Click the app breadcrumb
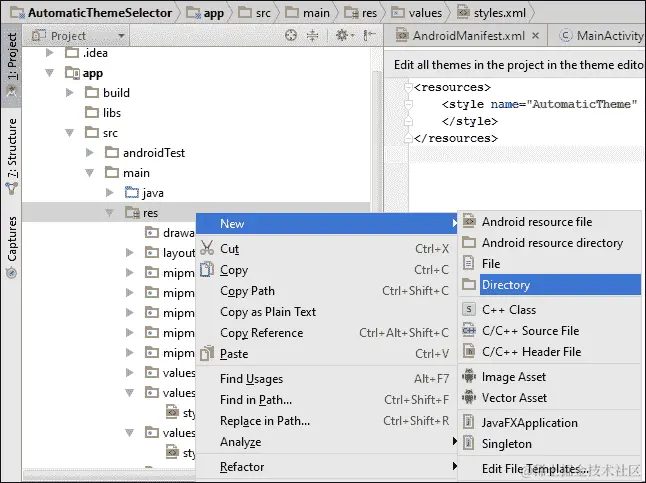Screen dimensions: 646x483 coord(205,13)
